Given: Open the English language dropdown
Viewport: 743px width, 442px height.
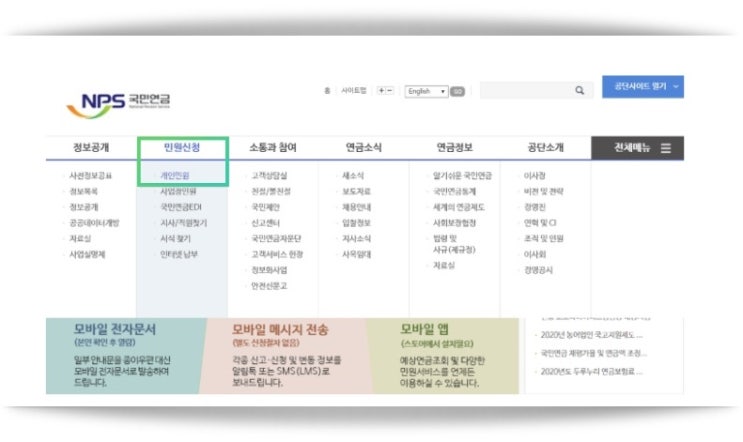Looking at the screenshot, I should [426, 91].
